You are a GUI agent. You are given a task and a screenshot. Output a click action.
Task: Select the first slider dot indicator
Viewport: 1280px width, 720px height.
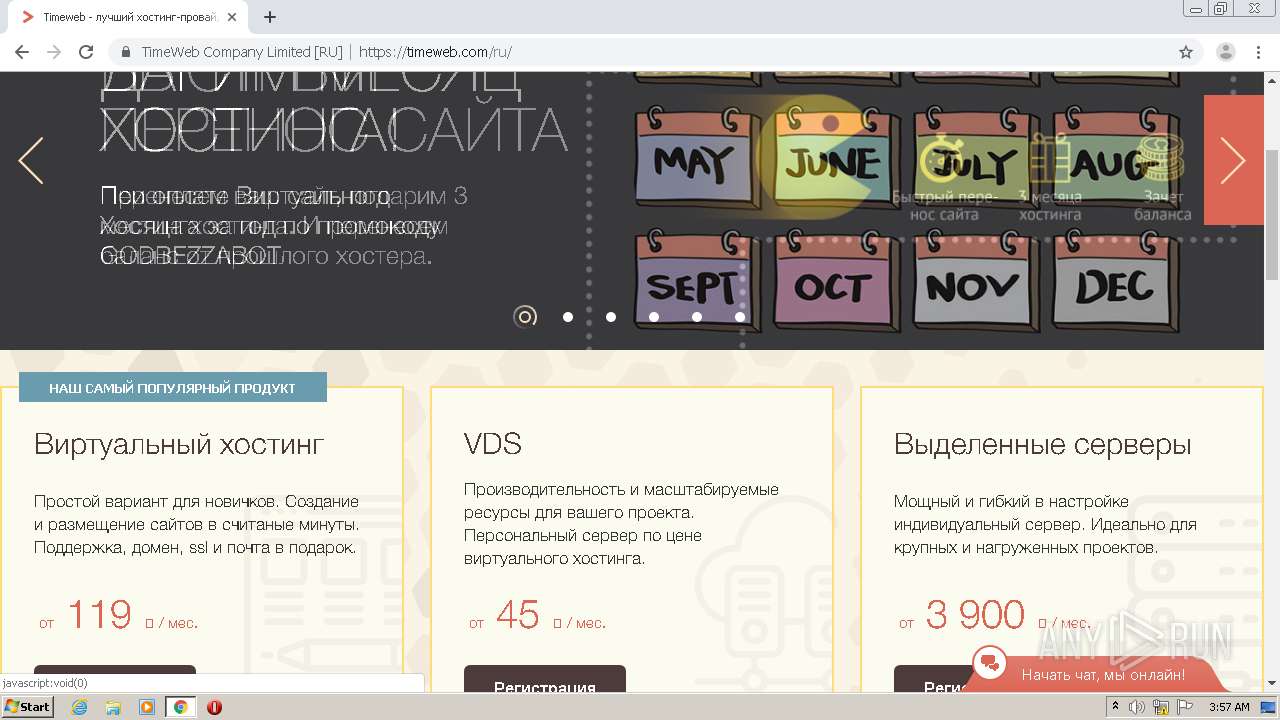(525, 317)
